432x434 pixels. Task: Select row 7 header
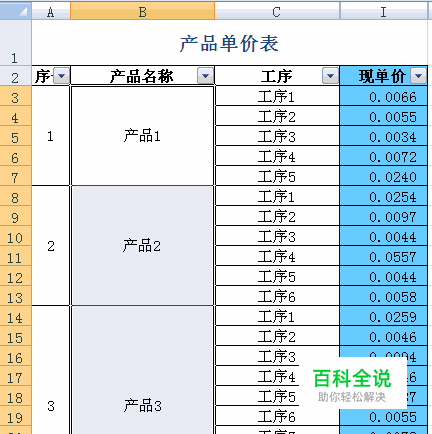[16, 176]
